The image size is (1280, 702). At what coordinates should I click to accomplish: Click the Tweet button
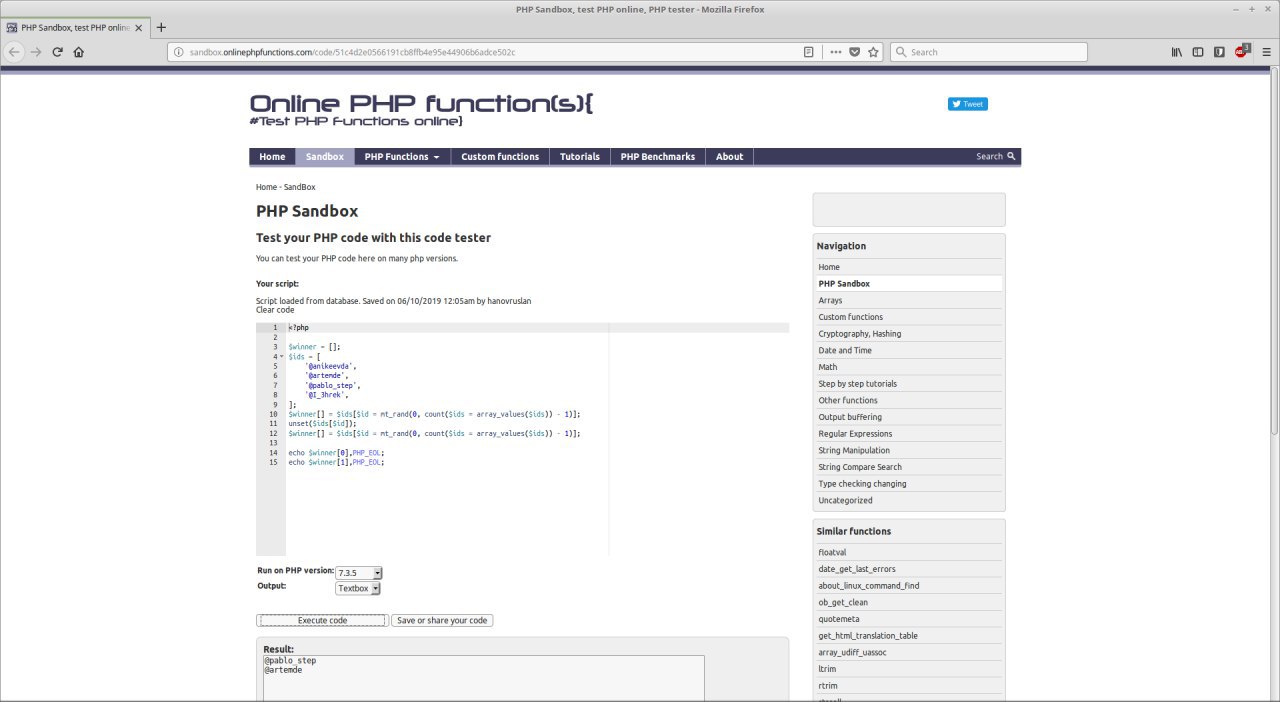pos(967,104)
